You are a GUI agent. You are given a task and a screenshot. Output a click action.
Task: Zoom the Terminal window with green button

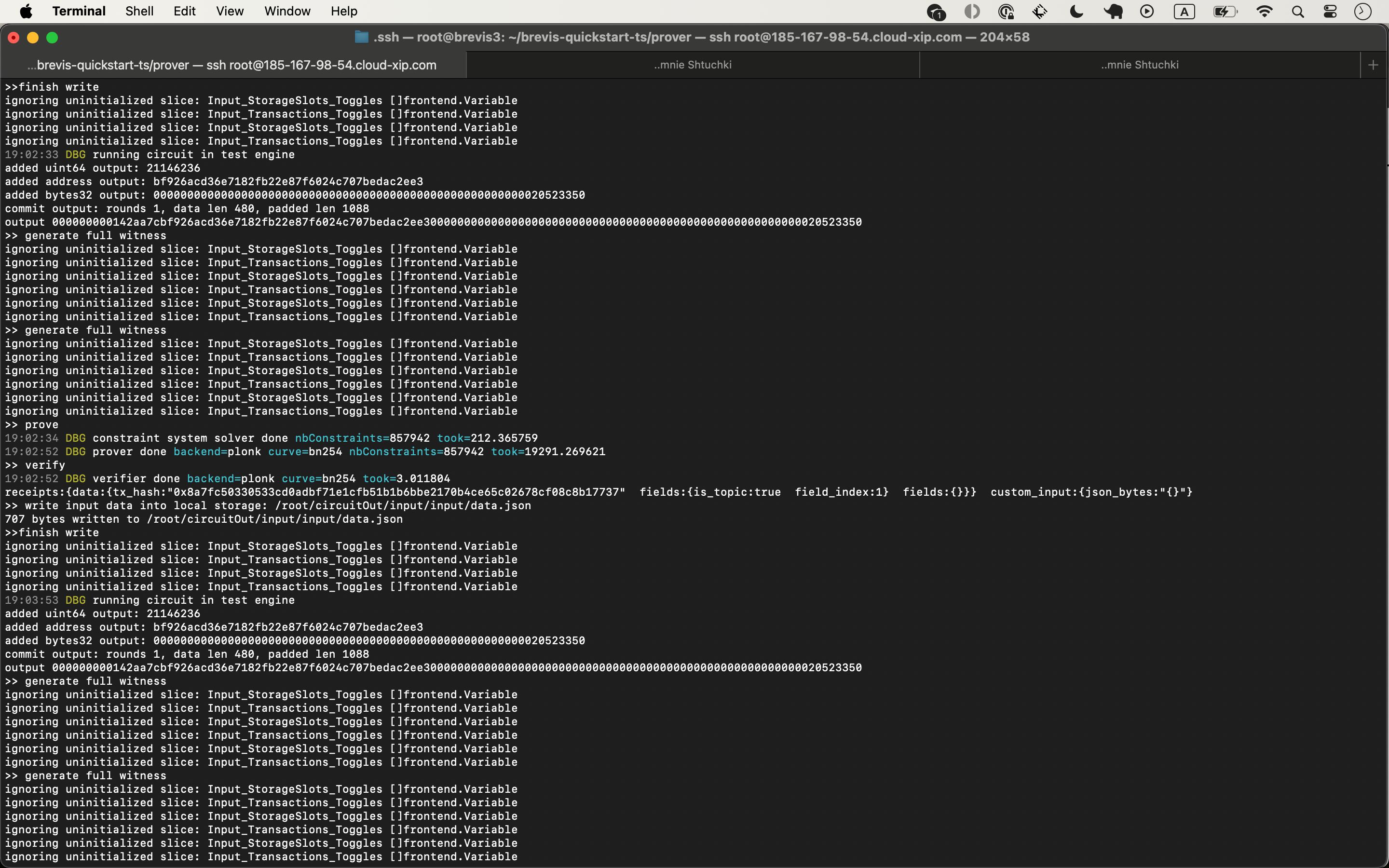pyautogui.click(x=52, y=37)
